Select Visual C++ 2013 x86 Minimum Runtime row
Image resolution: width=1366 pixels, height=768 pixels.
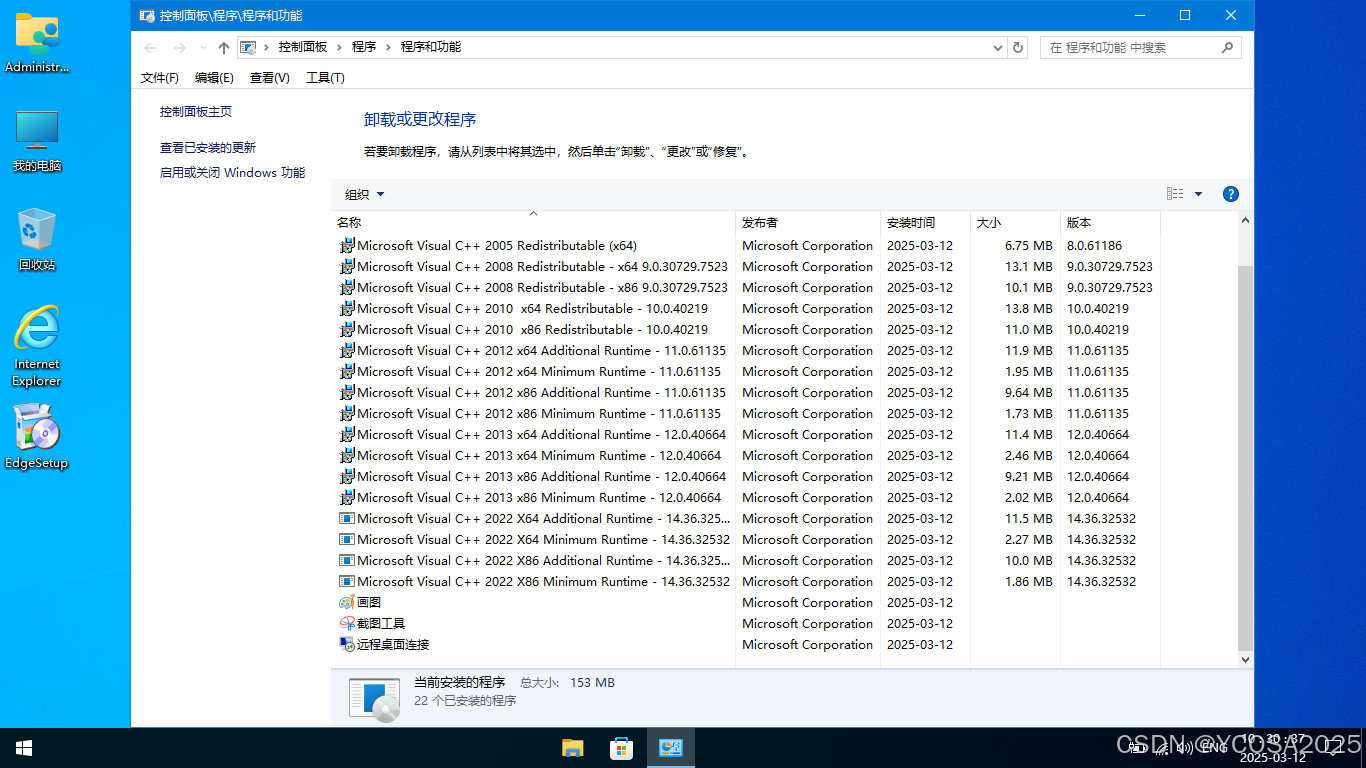[748, 497]
